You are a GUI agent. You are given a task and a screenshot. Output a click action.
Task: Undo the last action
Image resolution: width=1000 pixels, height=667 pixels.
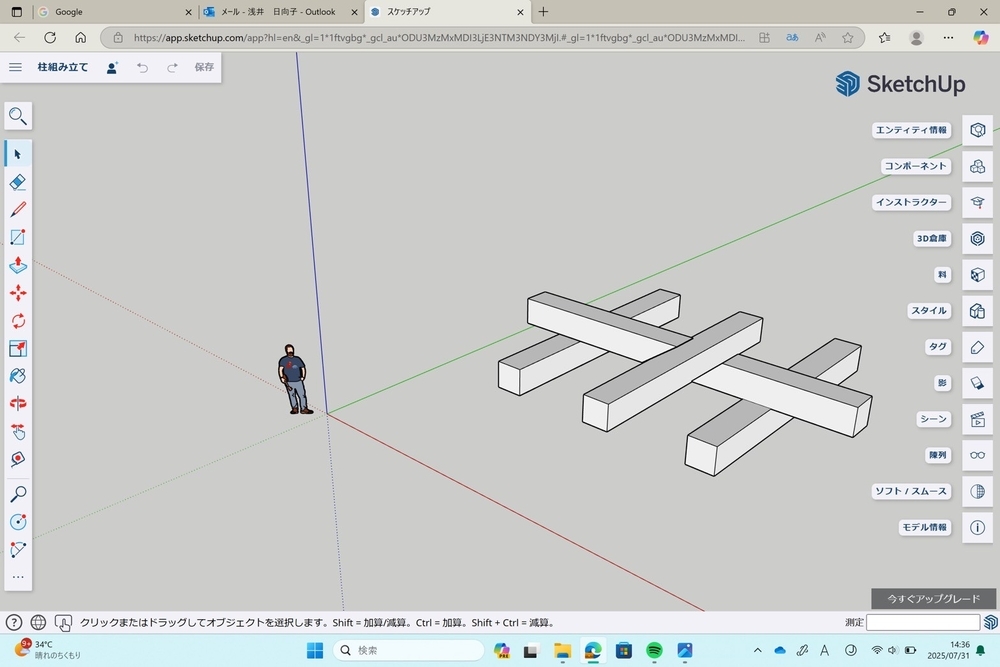142,68
